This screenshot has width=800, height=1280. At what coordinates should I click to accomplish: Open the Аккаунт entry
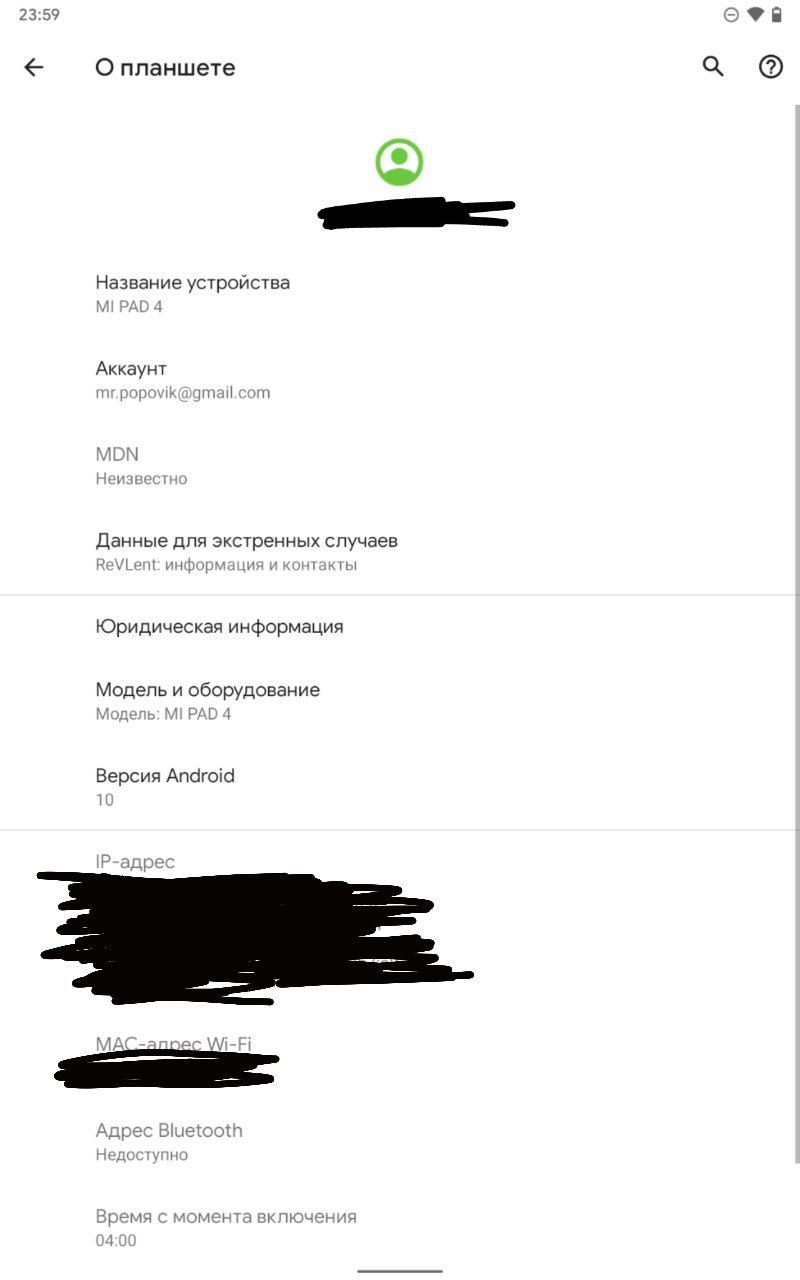[400, 380]
